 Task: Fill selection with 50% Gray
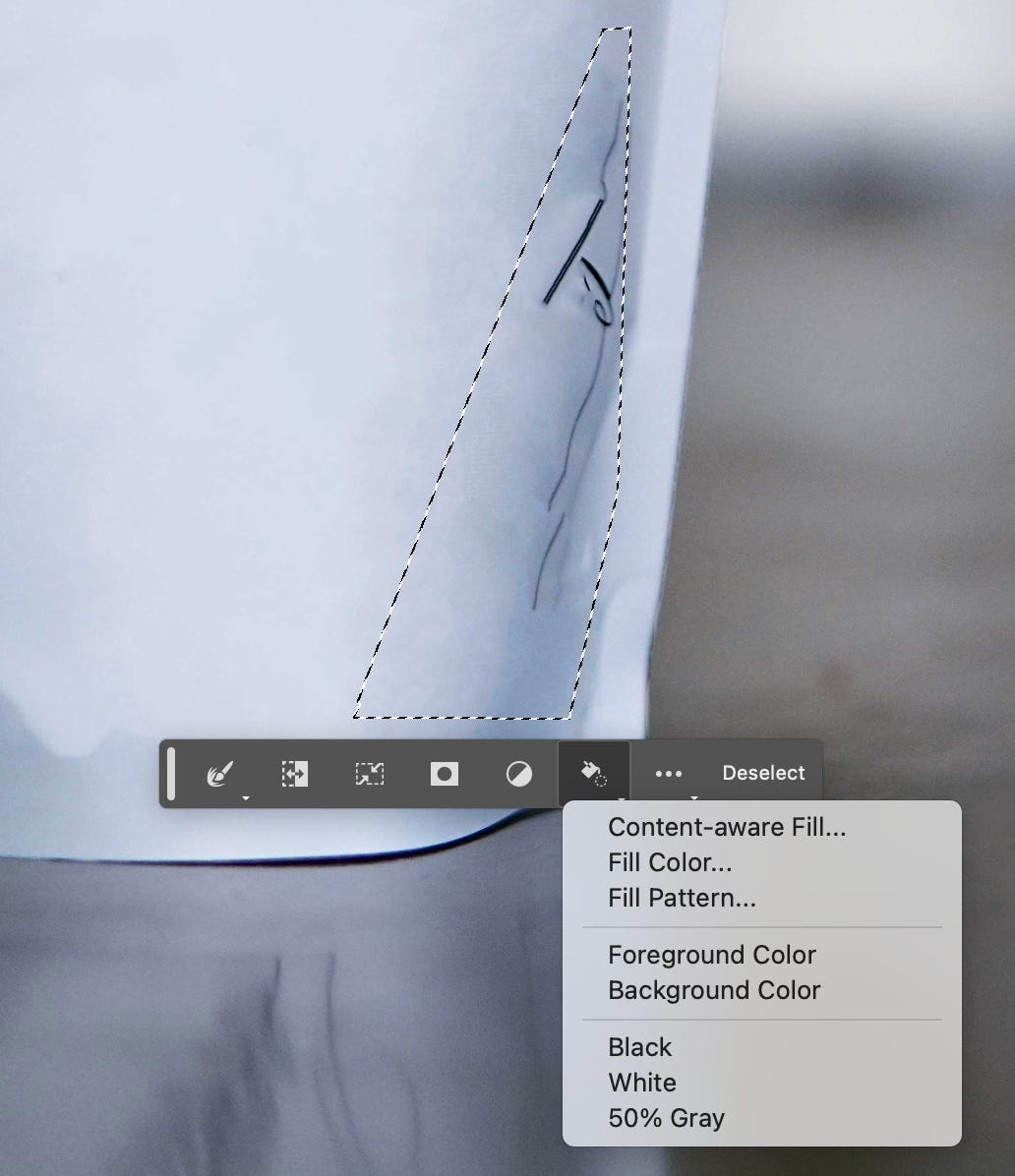[x=666, y=1118]
